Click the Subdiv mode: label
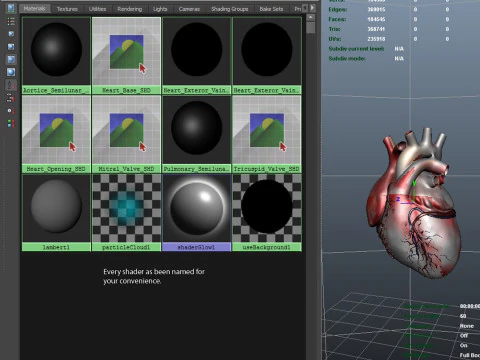 tap(347, 59)
